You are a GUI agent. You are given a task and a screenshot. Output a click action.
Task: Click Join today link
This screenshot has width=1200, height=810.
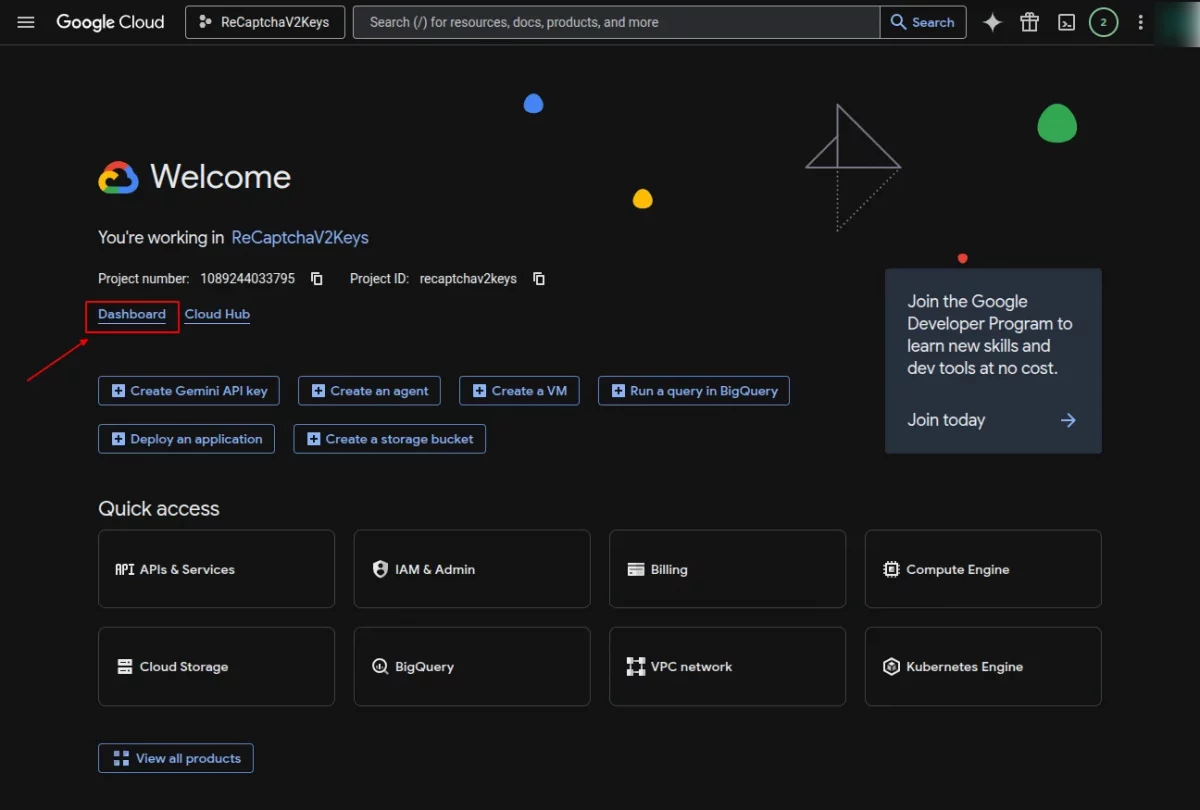click(946, 420)
